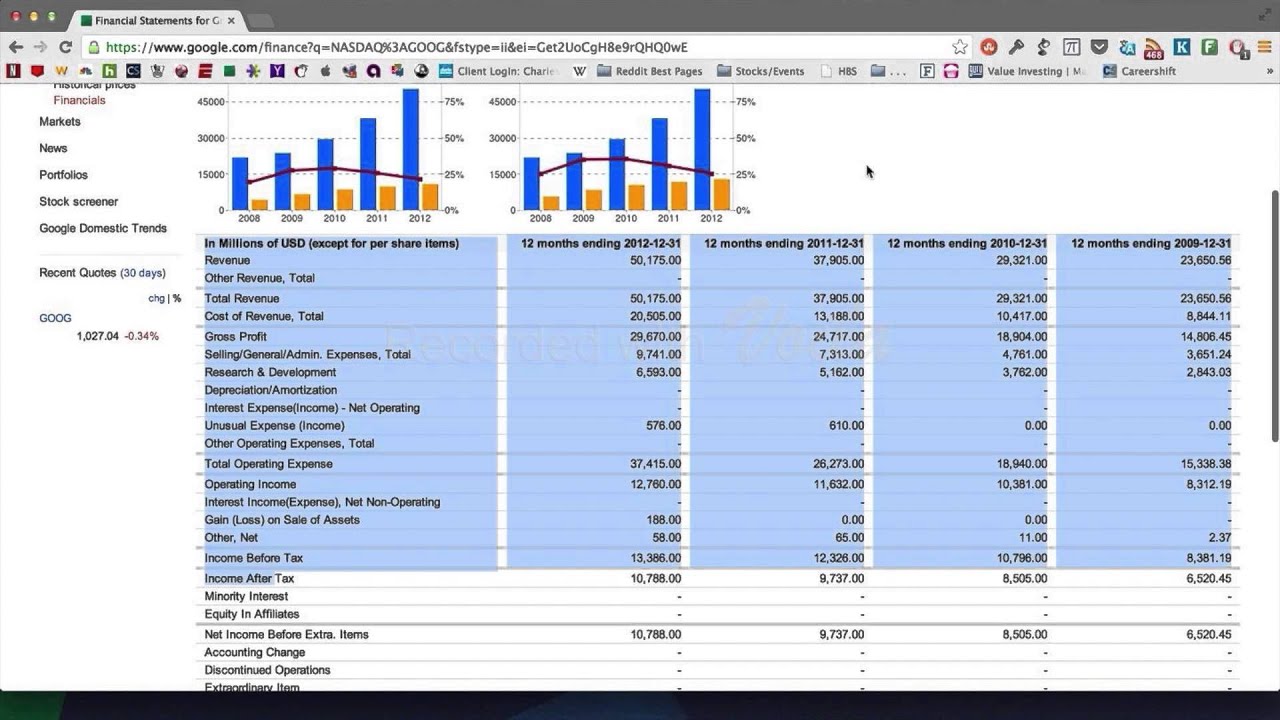Go to Financials in the sidebar

pos(79,100)
